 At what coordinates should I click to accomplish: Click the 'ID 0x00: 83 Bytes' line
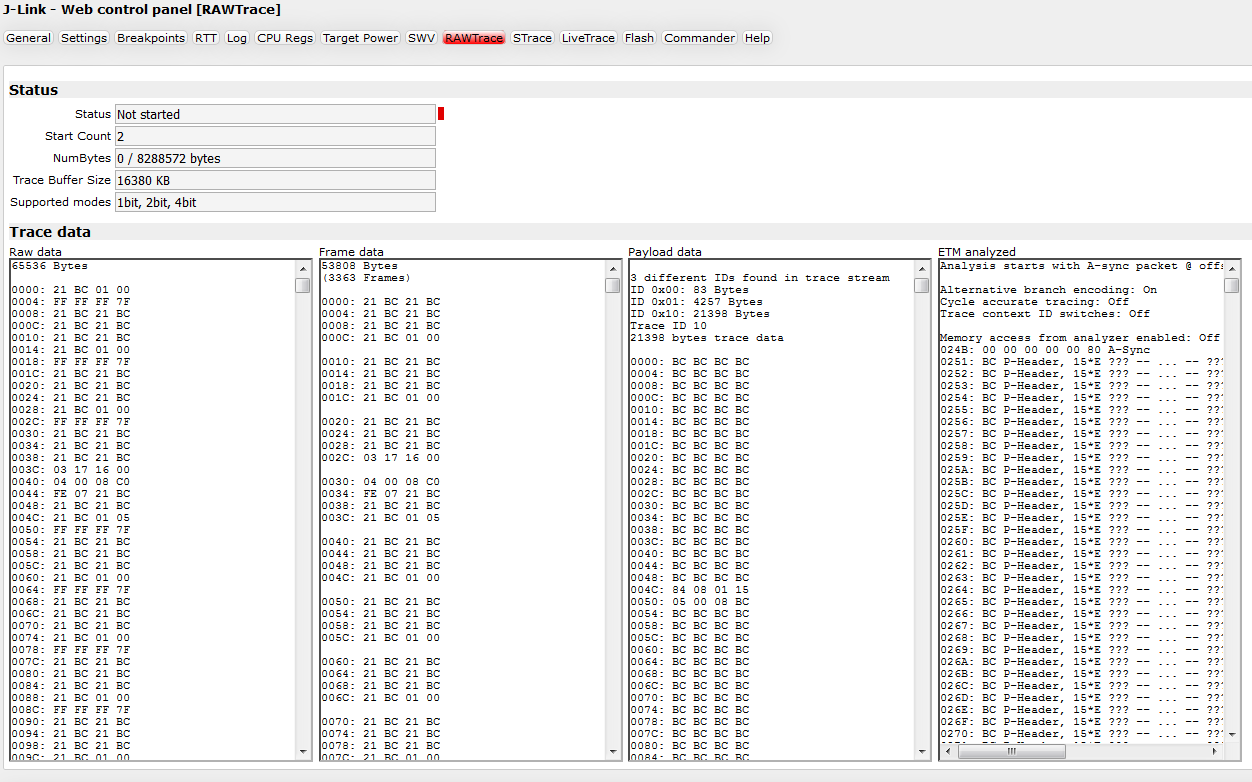pyautogui.click(x=690, y=290)
